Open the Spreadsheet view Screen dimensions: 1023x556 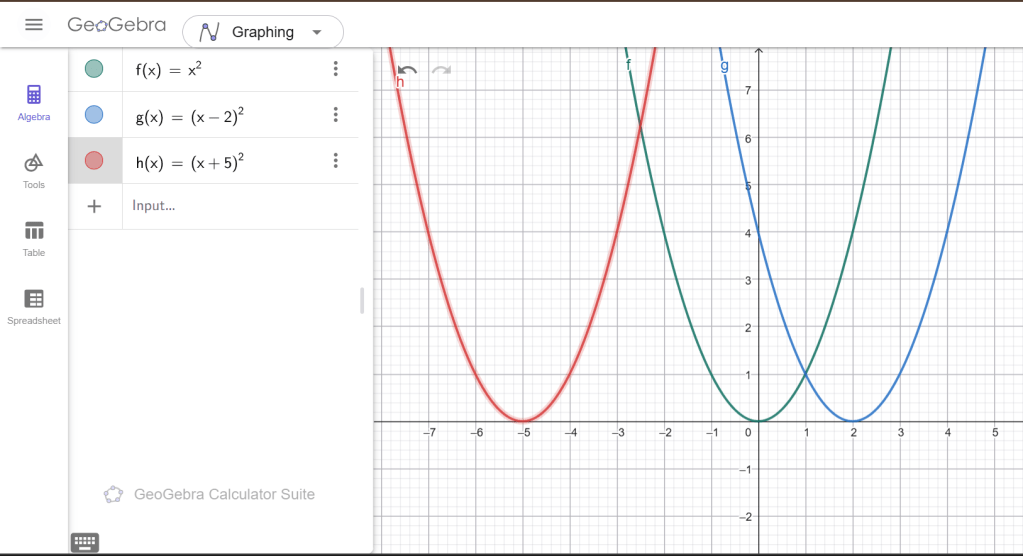click(34, 306)
